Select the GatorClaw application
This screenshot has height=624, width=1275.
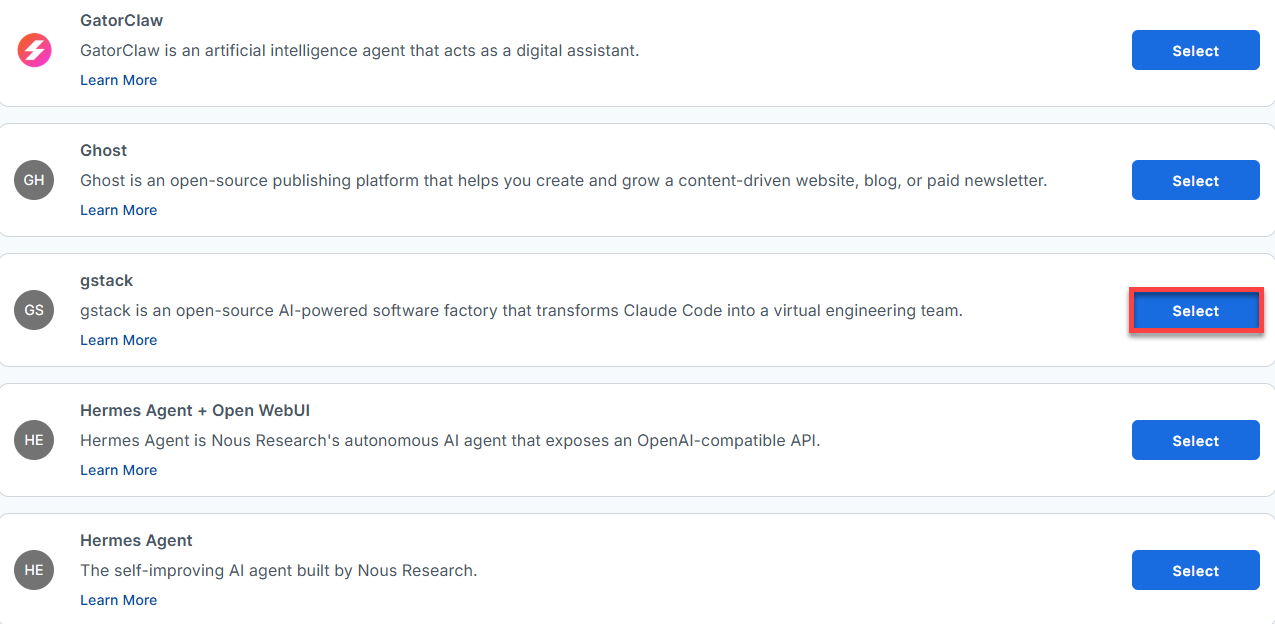tap(1195, 50)
